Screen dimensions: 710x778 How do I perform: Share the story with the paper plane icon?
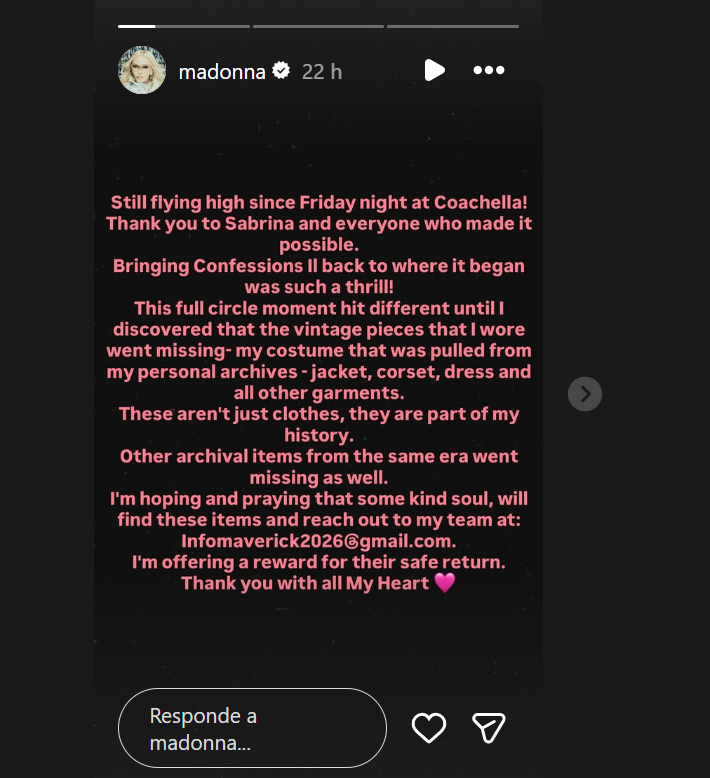489,728
